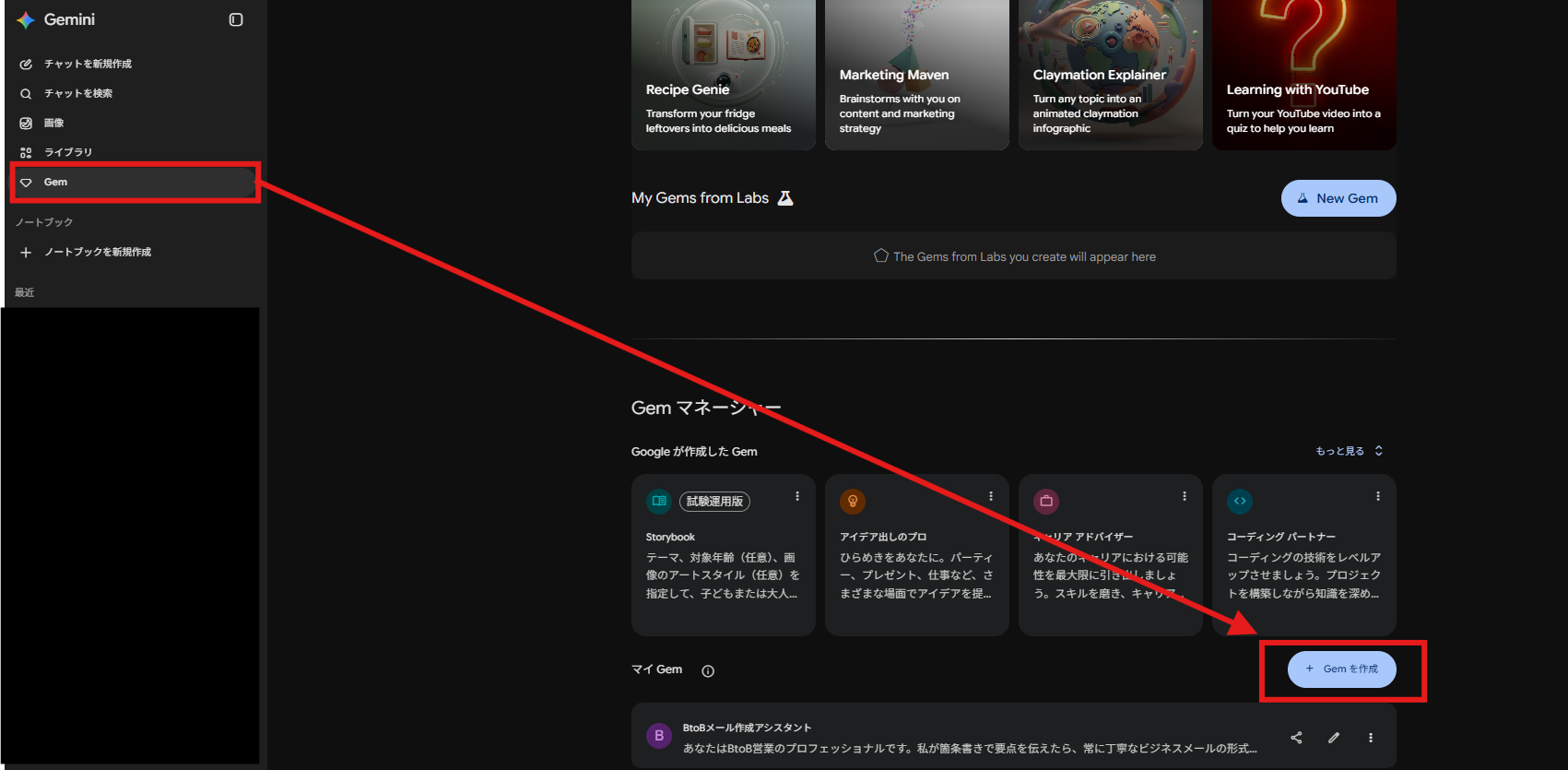Click the 'Google が作成した Gem' label
Screen dimensions: 1568x770
click(694, 451)
